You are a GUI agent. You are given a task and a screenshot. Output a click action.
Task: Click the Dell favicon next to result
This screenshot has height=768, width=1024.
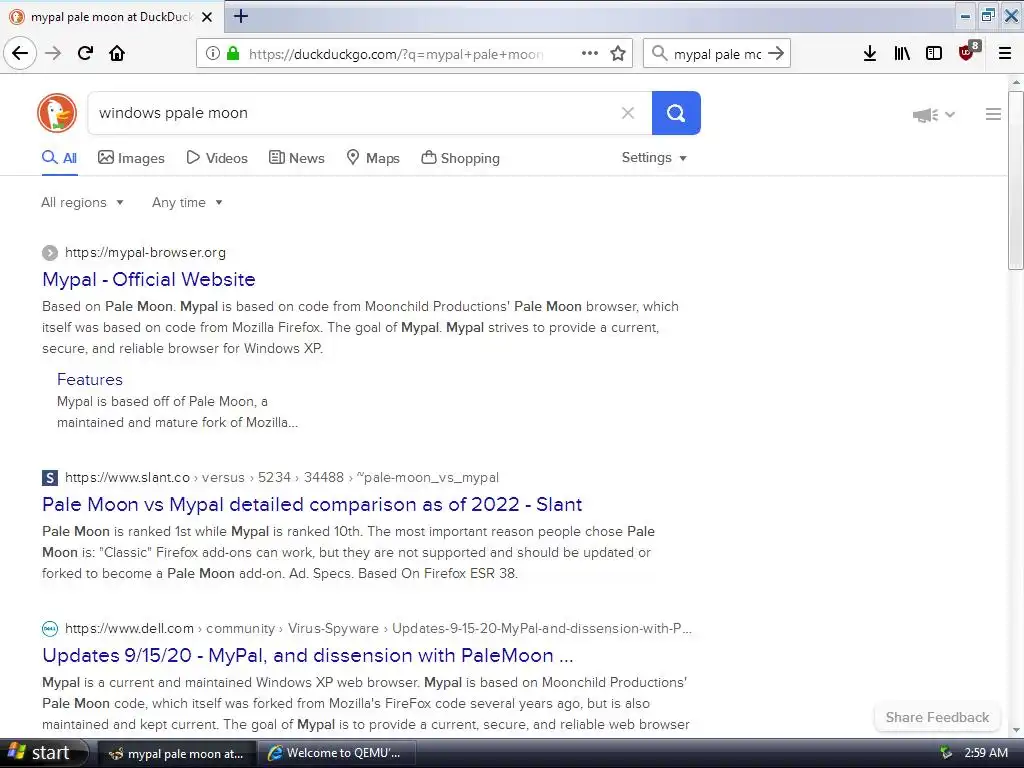click(x=50, y=628)
